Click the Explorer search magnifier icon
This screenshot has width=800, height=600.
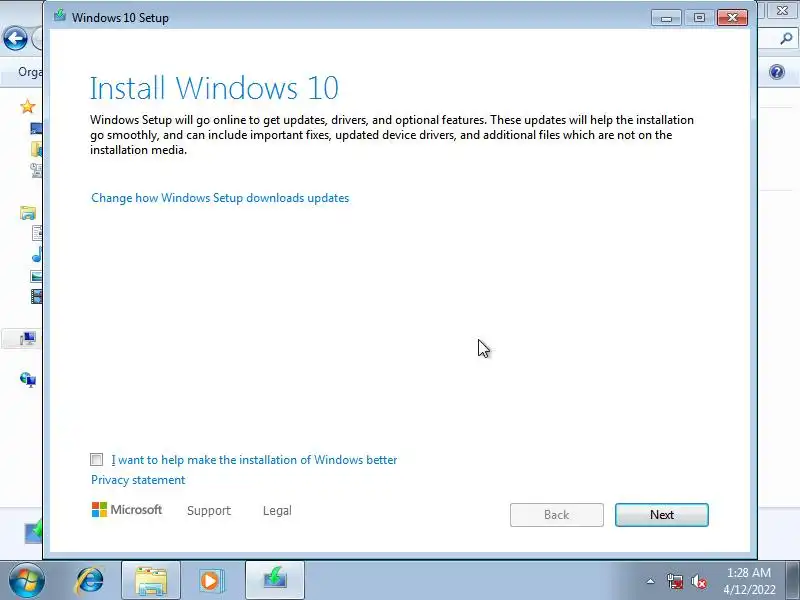tap(786, 38)
